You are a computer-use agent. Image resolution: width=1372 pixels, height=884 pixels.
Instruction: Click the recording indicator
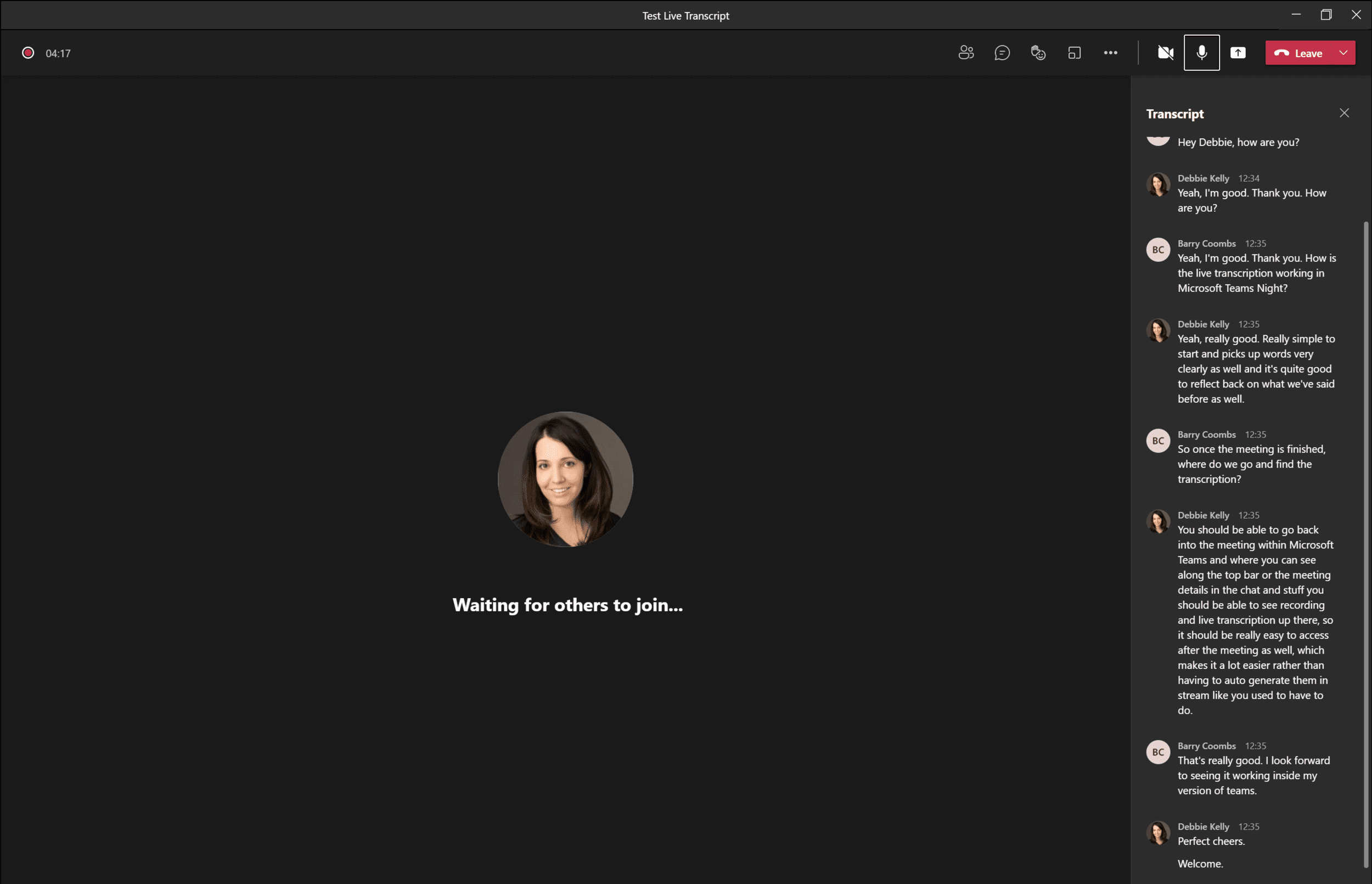point(27,52)
